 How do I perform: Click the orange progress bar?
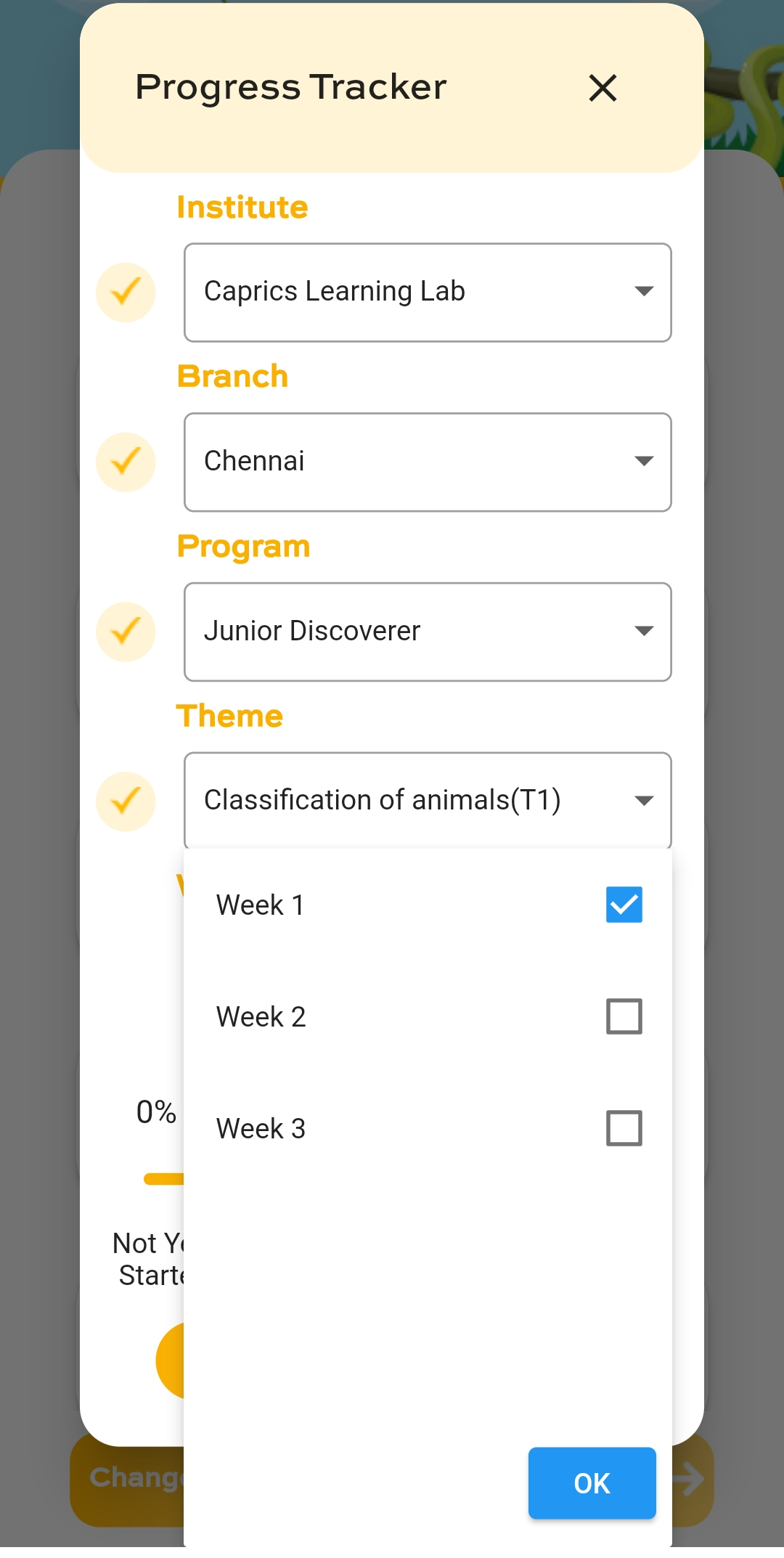[x=164, y=1179]
